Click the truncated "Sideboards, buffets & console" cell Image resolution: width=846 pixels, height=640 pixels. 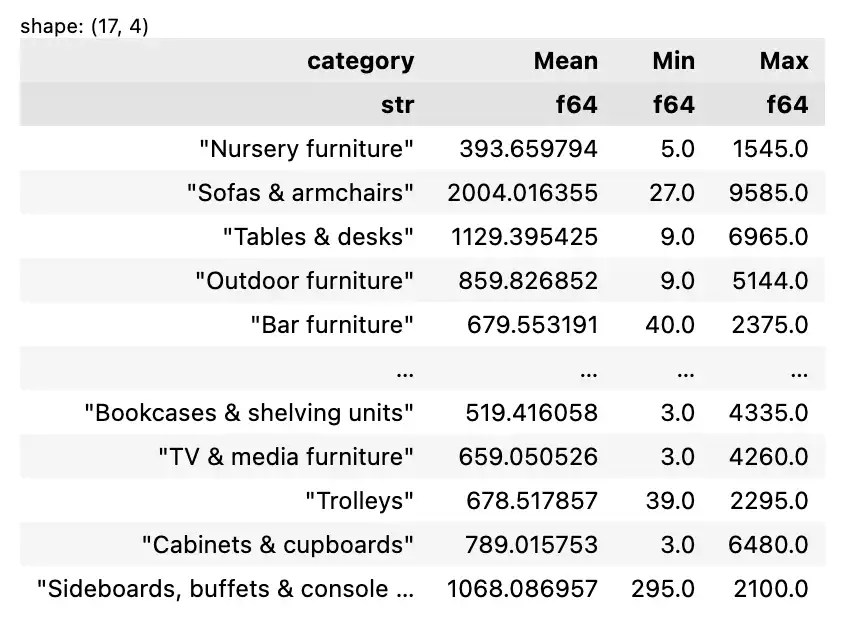click(225, 589)
